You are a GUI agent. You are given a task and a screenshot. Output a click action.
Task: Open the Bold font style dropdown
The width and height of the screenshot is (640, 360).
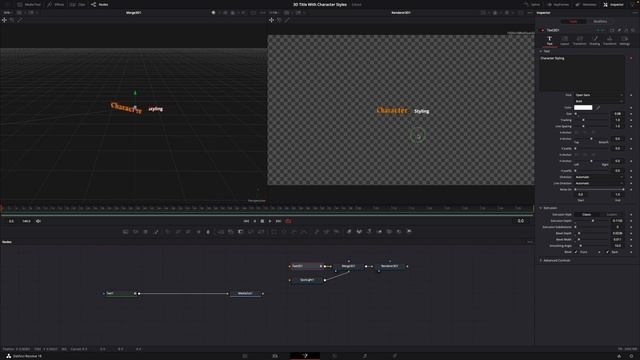pyautogui.click(x=599, y=101)
